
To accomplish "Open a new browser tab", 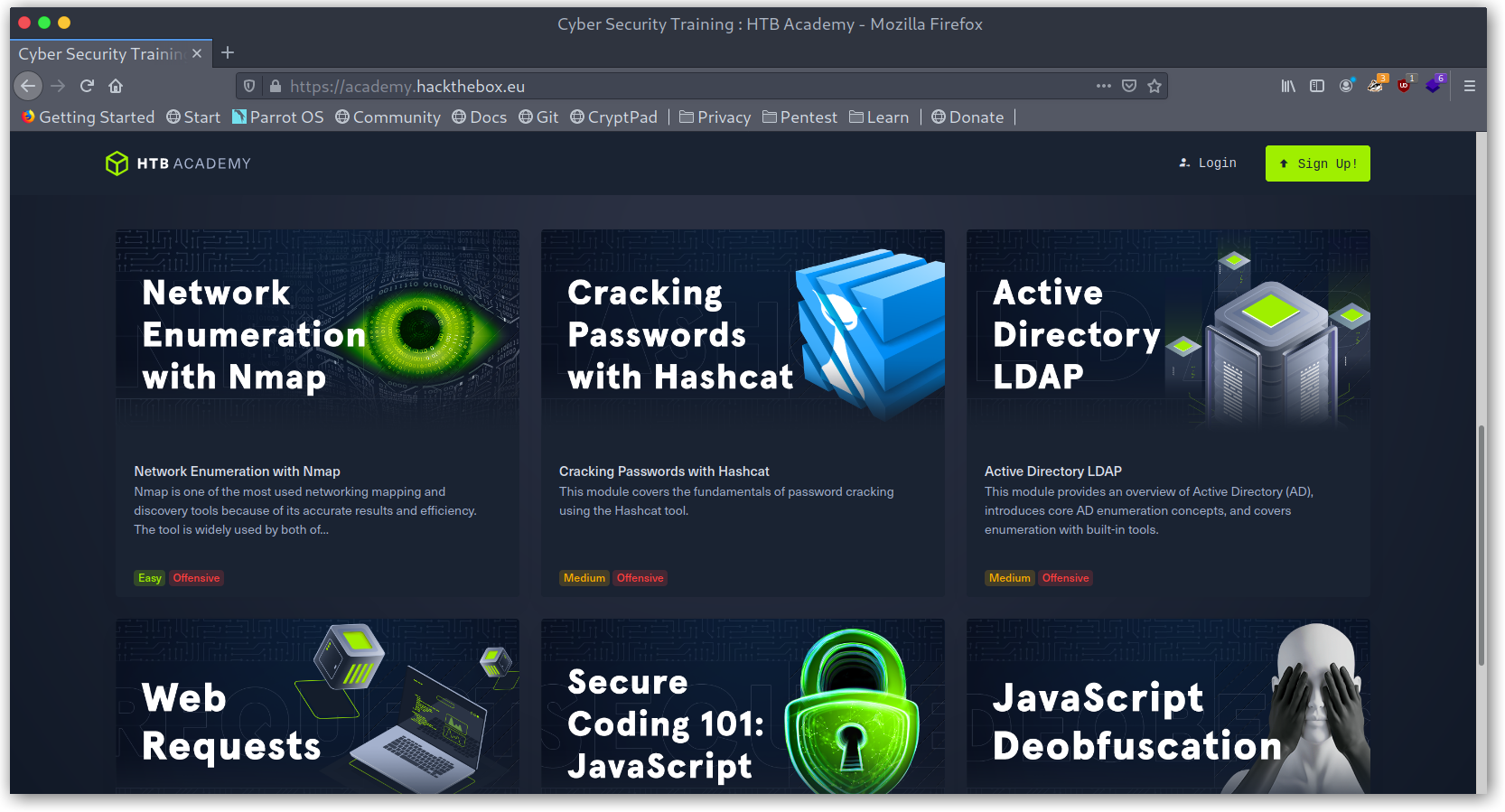I will pos(228,53).
